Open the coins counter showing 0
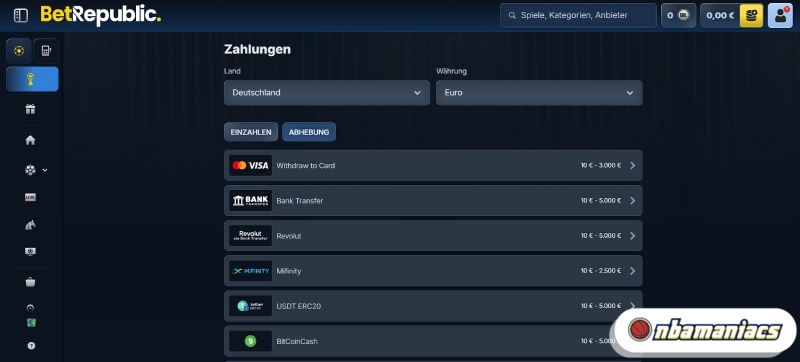 click(x=678, y=15)
